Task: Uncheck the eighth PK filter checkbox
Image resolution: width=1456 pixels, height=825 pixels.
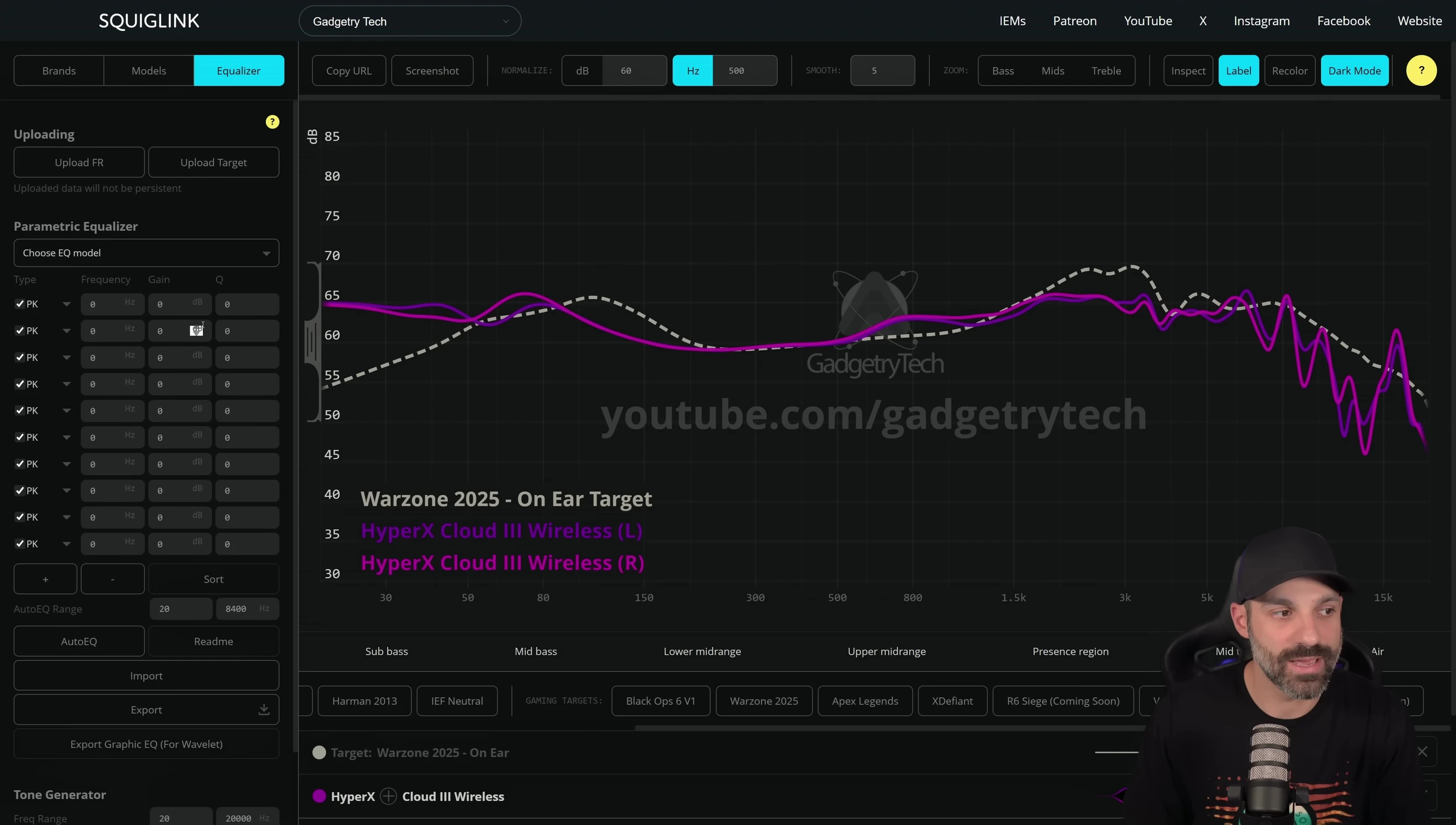Action: pos(20,490)
